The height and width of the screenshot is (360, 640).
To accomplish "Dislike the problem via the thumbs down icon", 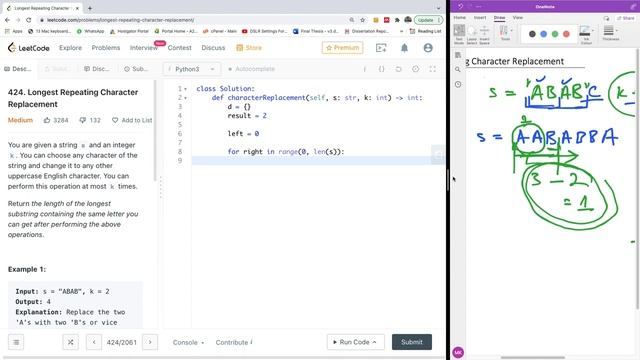I will pyautogui.click(x=82, y=120).
